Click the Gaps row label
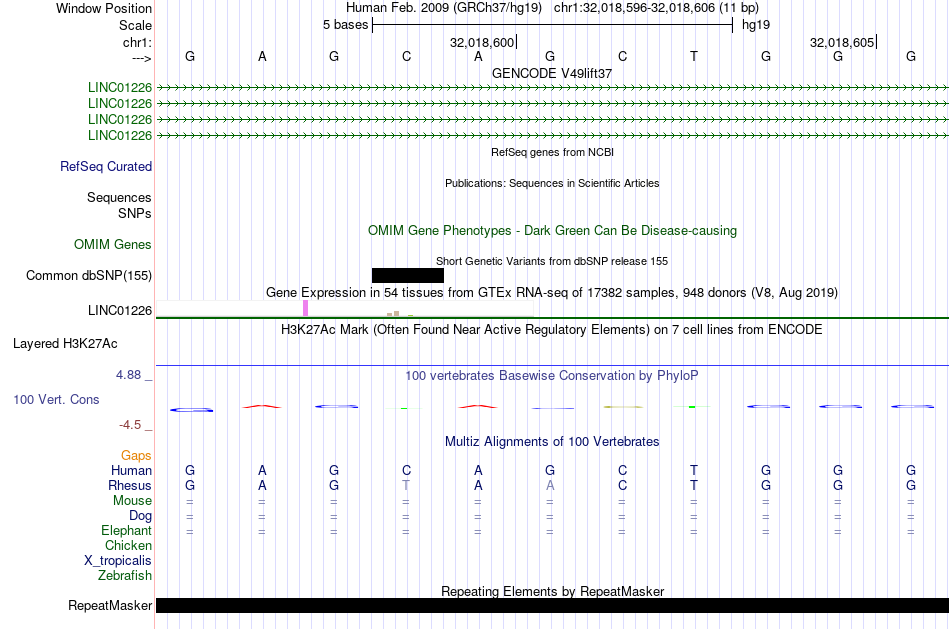 coord(136,456)
